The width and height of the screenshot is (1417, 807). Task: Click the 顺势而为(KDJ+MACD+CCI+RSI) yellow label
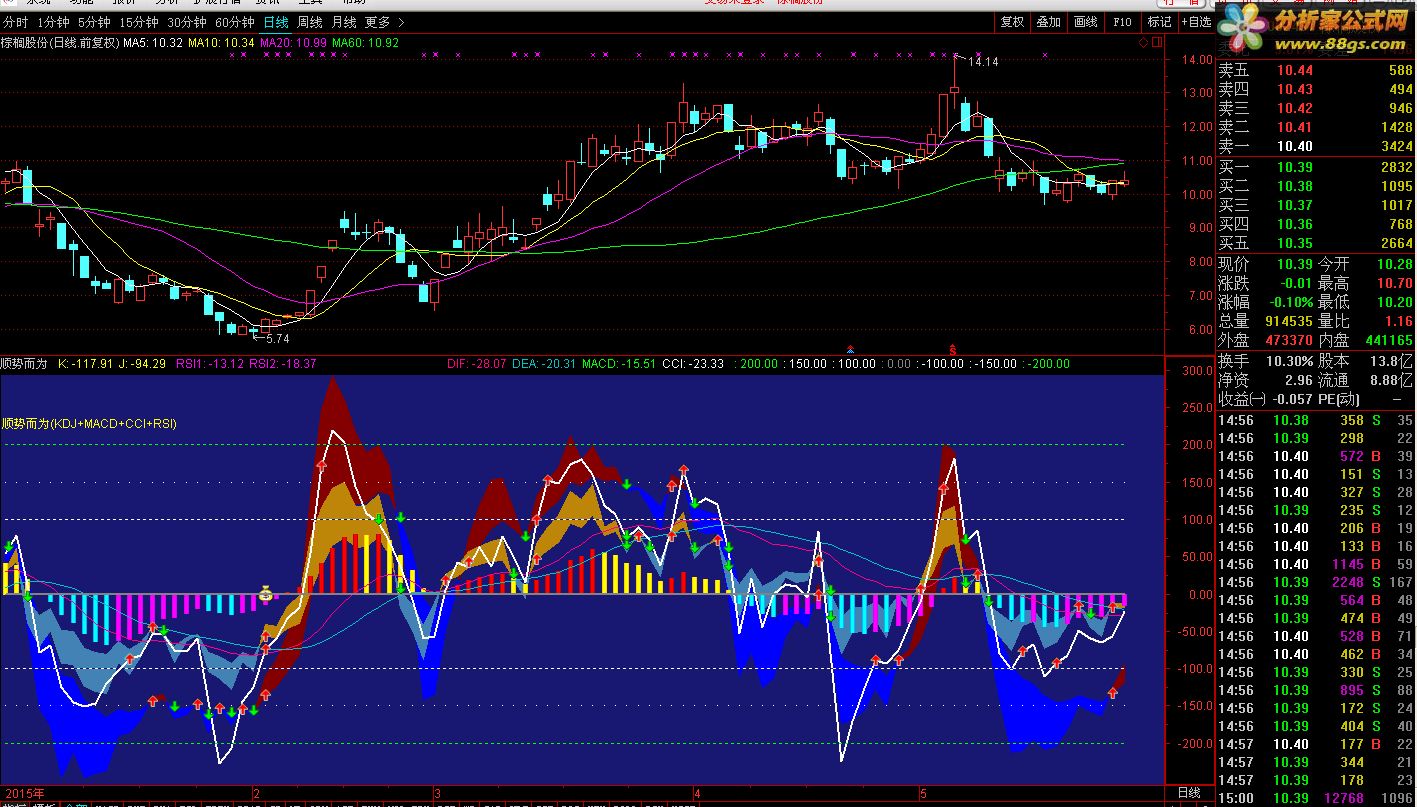pyautogui.click(x=89, y=423)
